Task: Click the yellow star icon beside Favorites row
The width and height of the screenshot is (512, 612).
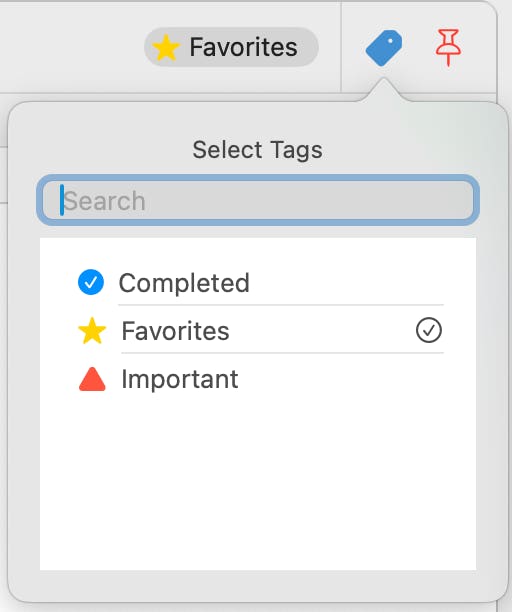Action: point(92,331)
